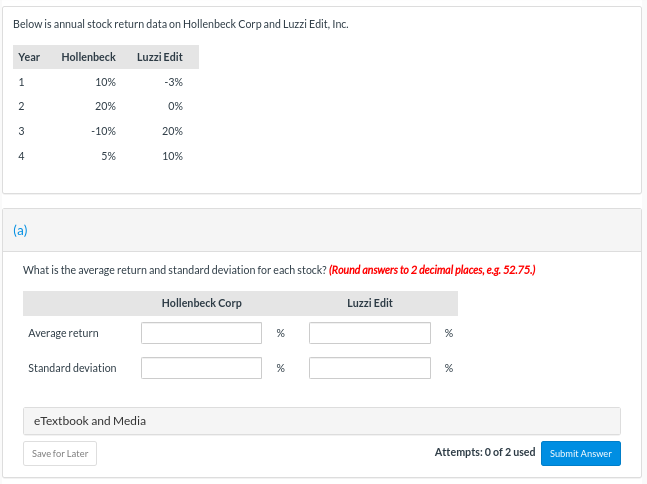Focus the Hollenbeck Corp average return field

[201, 333]
